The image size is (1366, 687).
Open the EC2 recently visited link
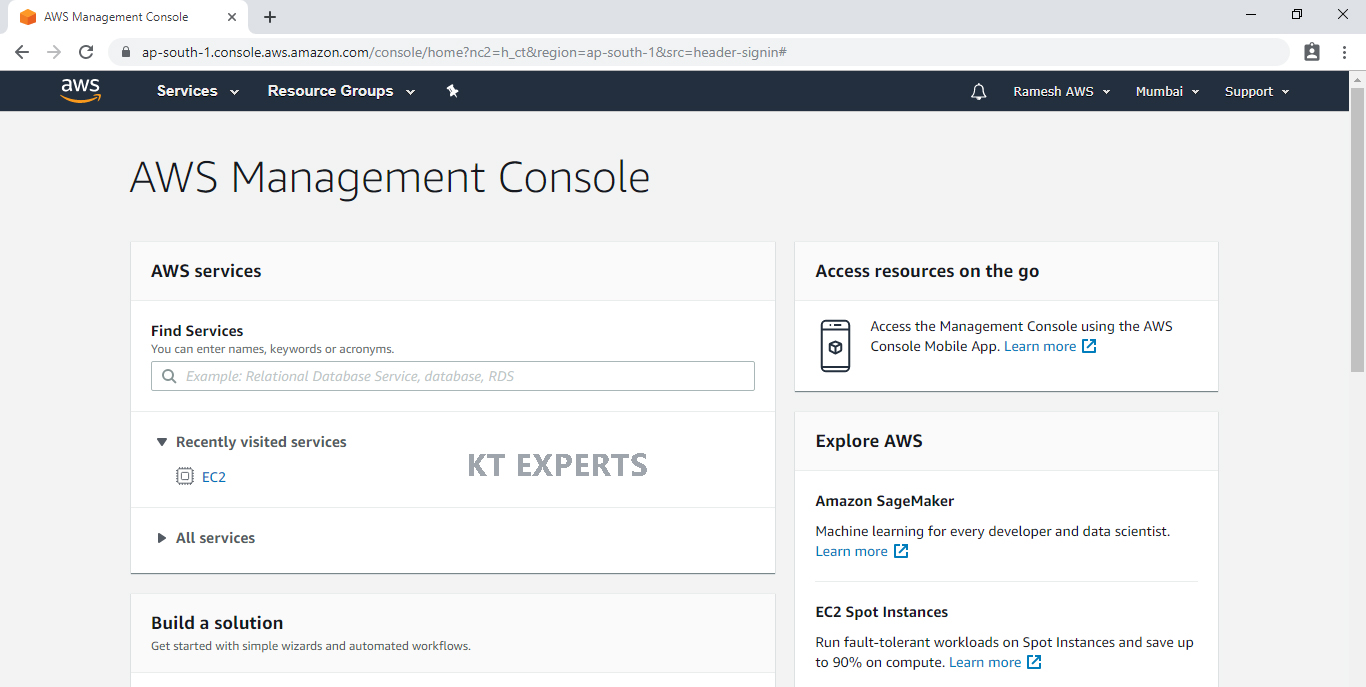pyautogui.click(x=214, y=477)
